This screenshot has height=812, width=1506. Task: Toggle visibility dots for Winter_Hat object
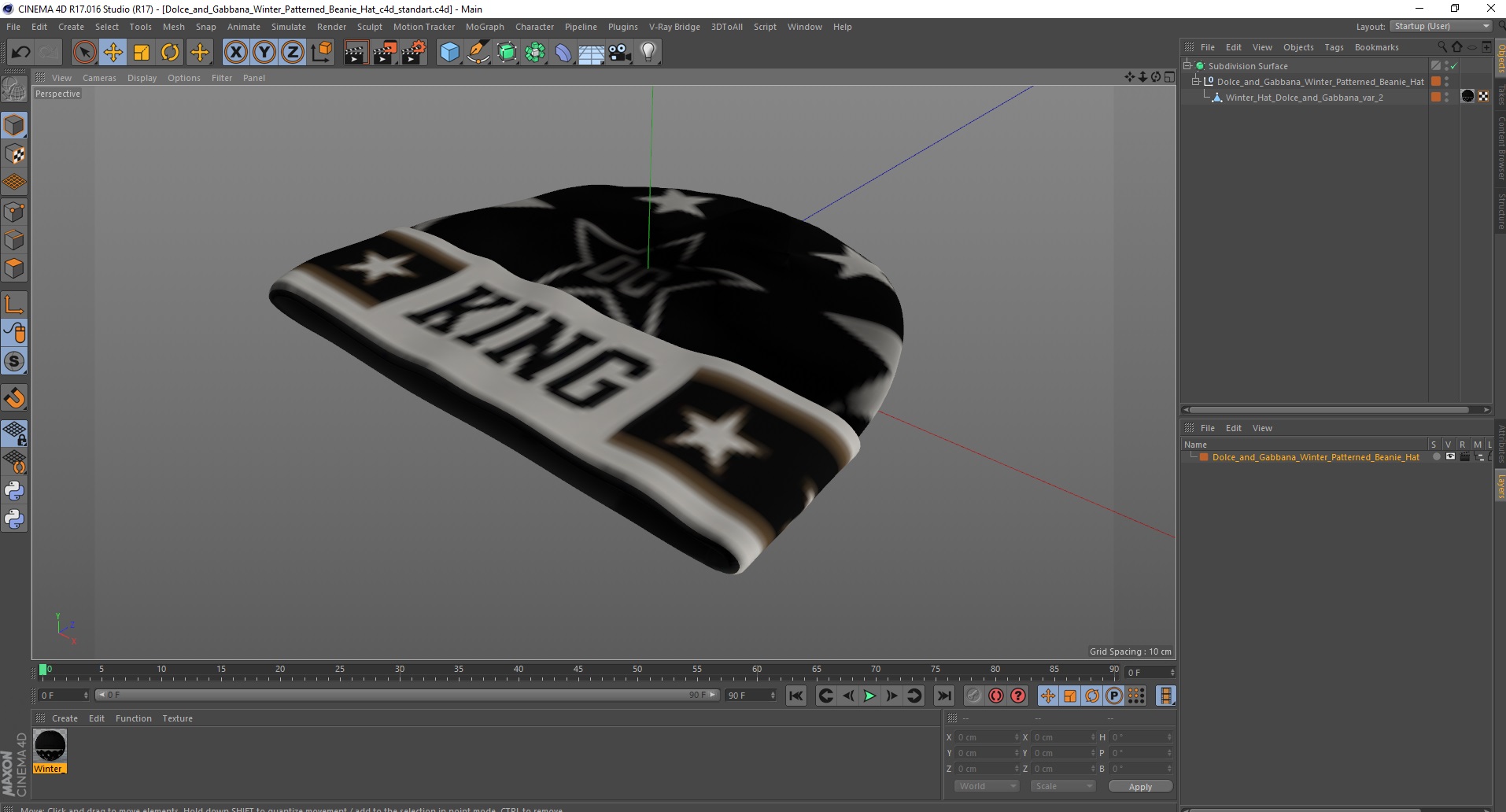click(1446, 98)
